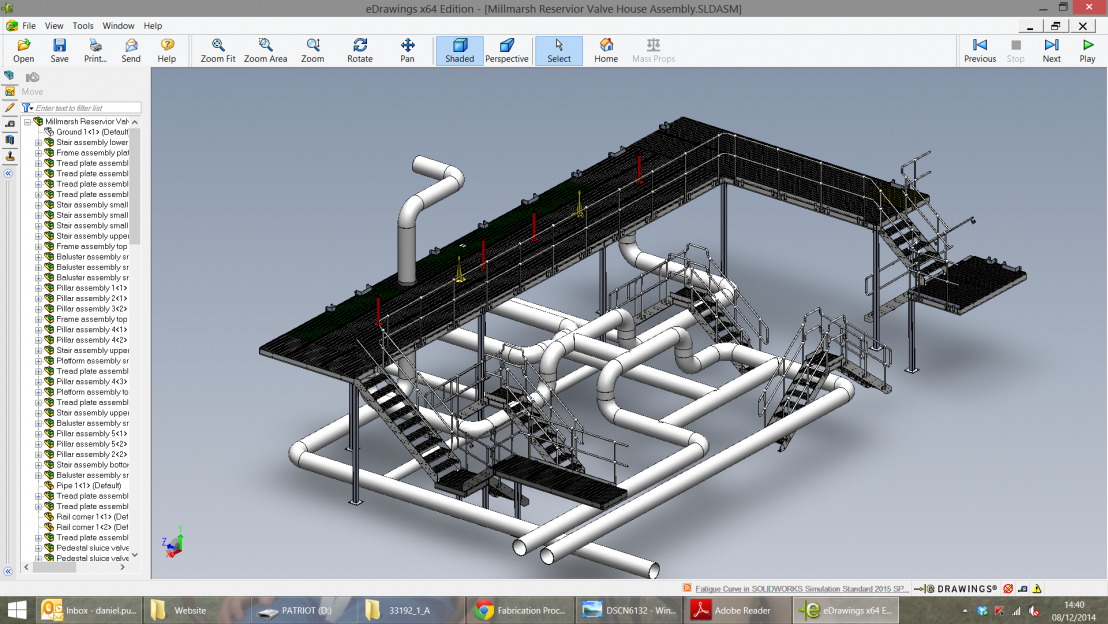Activate the Pan tool

pyautogui.click(x=406, y=50)
